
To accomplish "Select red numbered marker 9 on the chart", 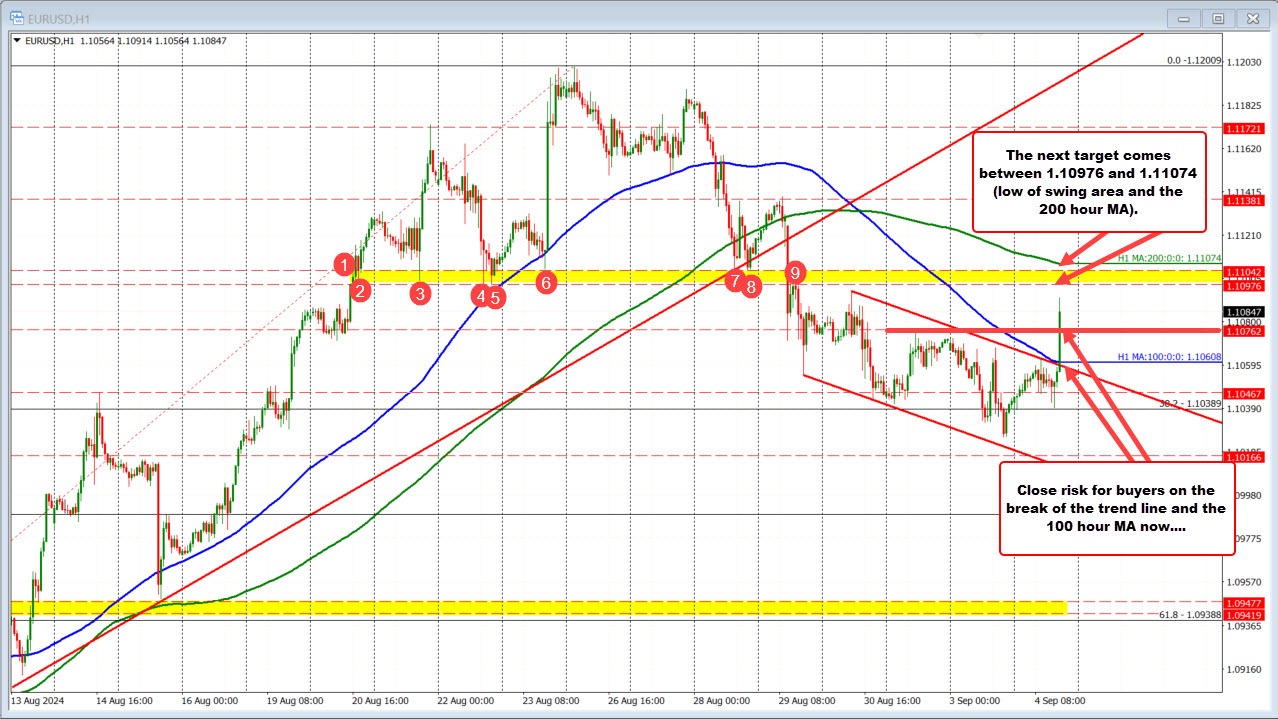I will click(795, 271).
